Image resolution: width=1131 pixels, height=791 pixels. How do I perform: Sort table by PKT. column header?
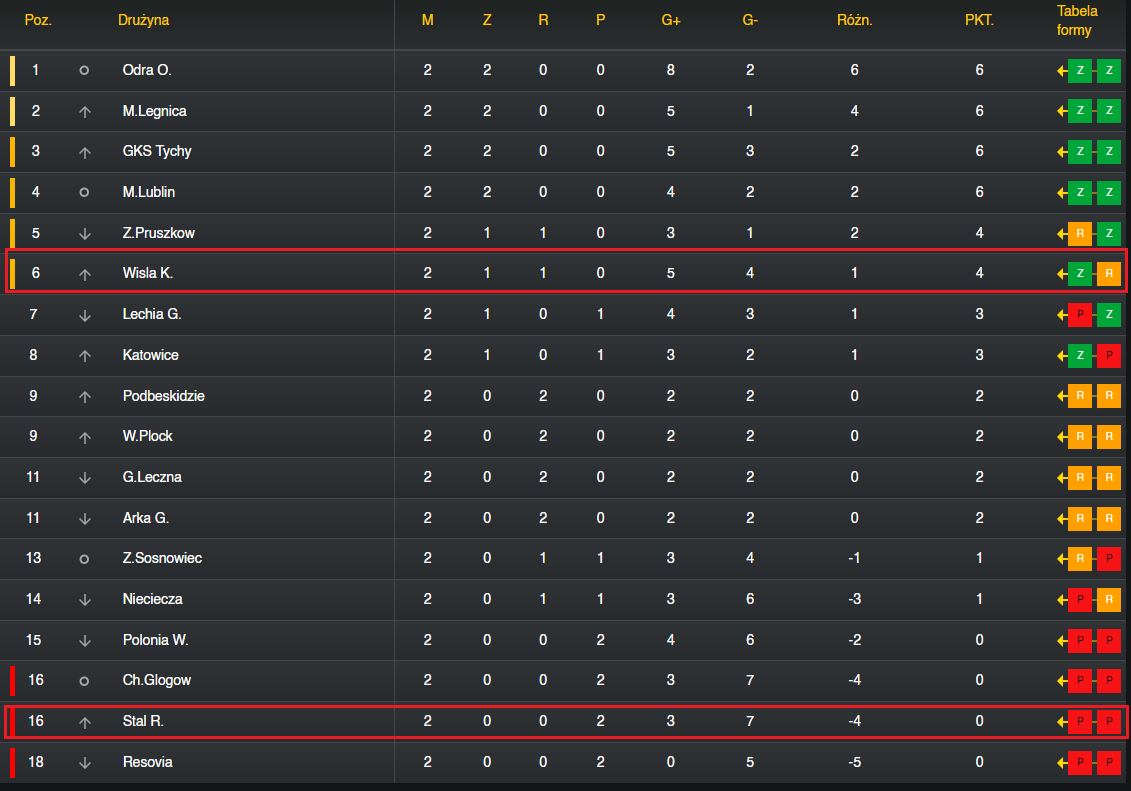click(x=979, y=20)
